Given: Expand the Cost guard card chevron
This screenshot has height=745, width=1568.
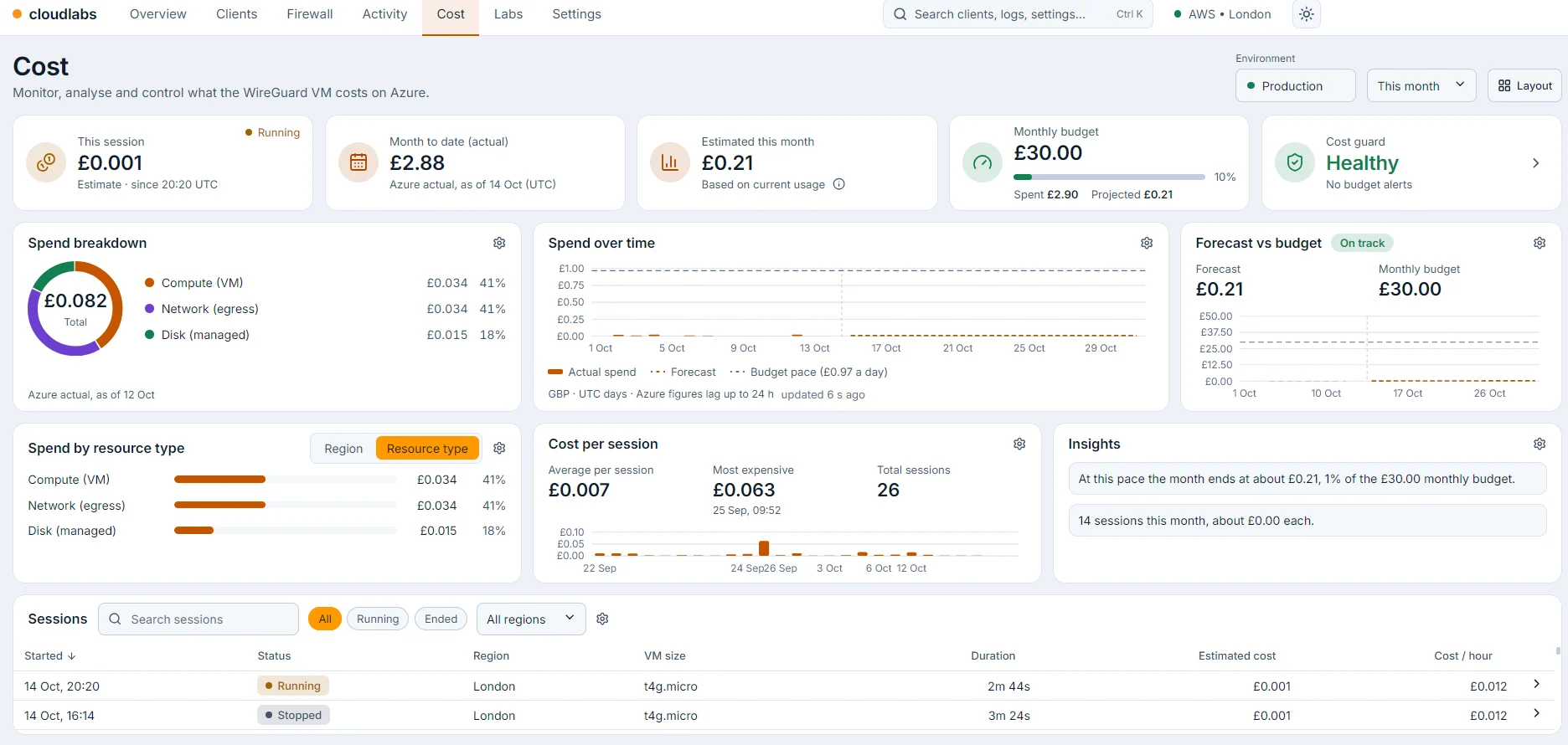Looking at the screenshot, I should point(1535,163).
